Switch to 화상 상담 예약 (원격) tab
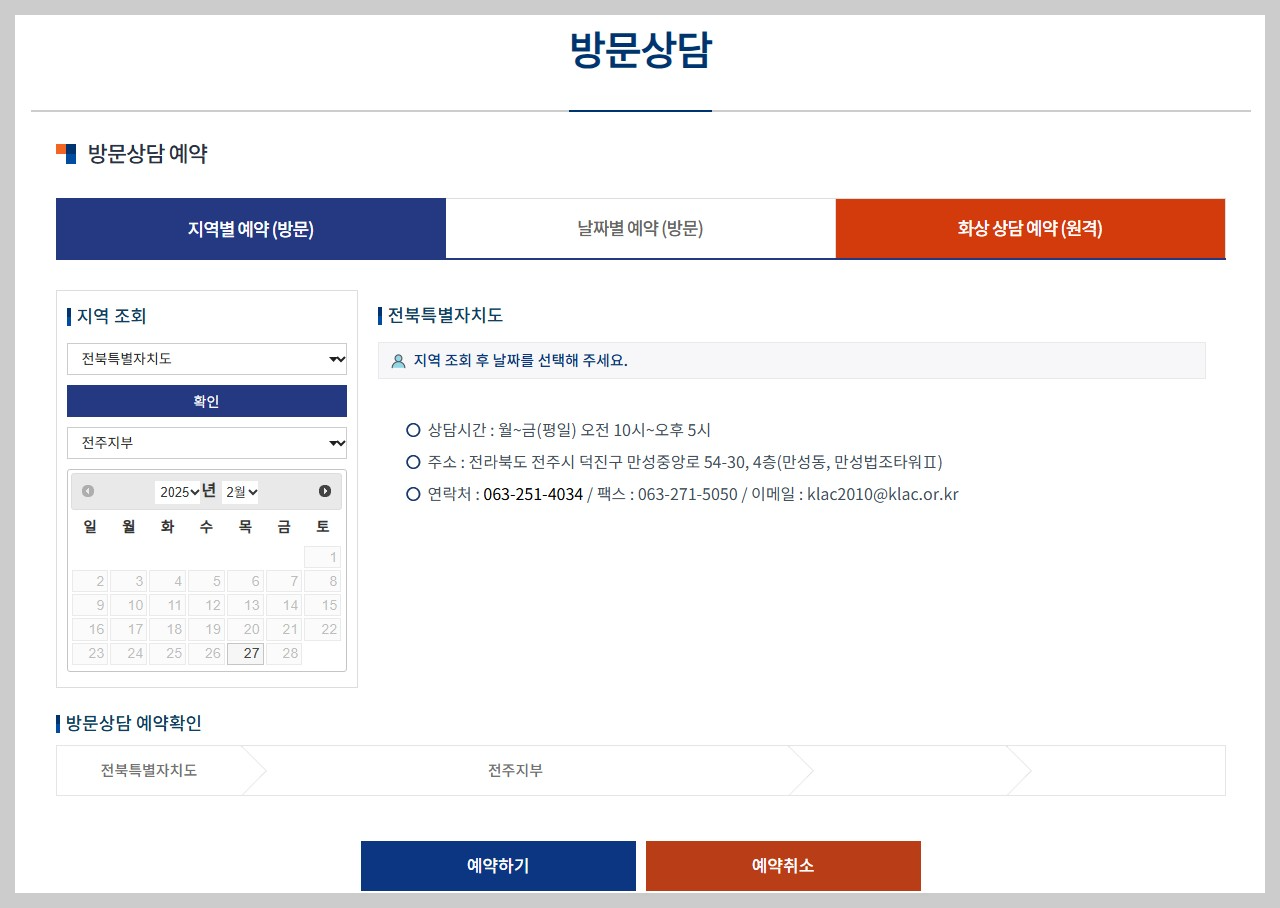This screenshot has height=908, width=1280. click(x=1030, y=229)
